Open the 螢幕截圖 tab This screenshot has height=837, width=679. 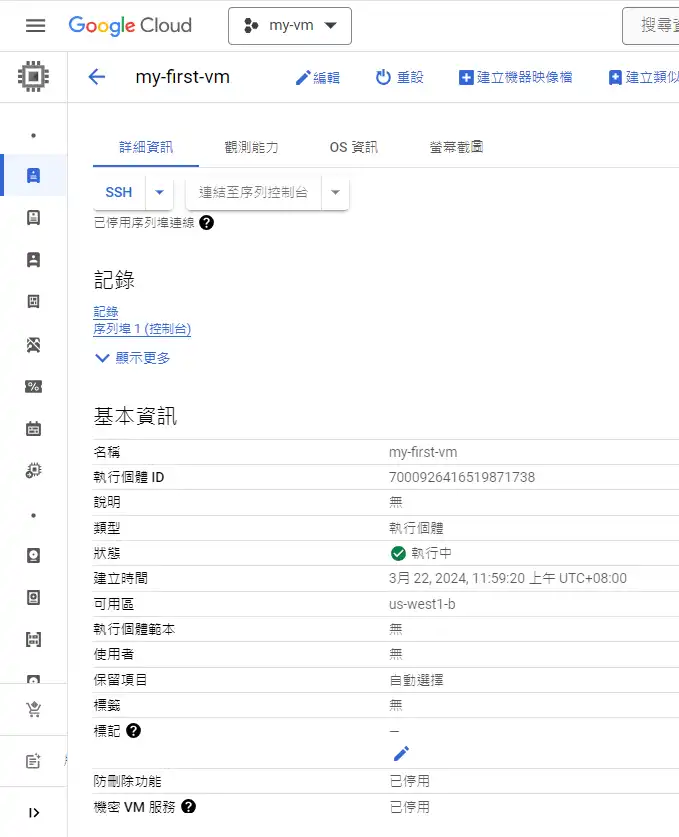coord(457,147)
